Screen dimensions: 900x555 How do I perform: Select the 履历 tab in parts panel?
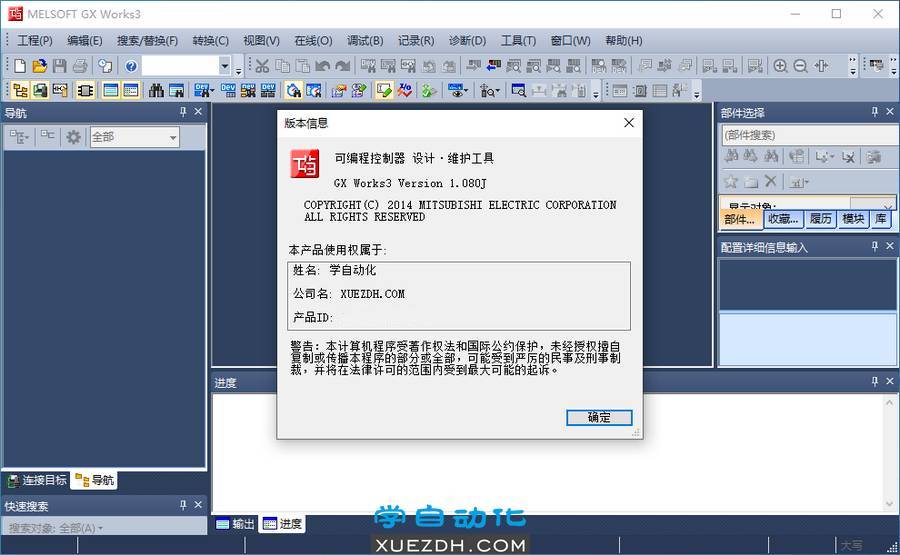tap(821, 219)
